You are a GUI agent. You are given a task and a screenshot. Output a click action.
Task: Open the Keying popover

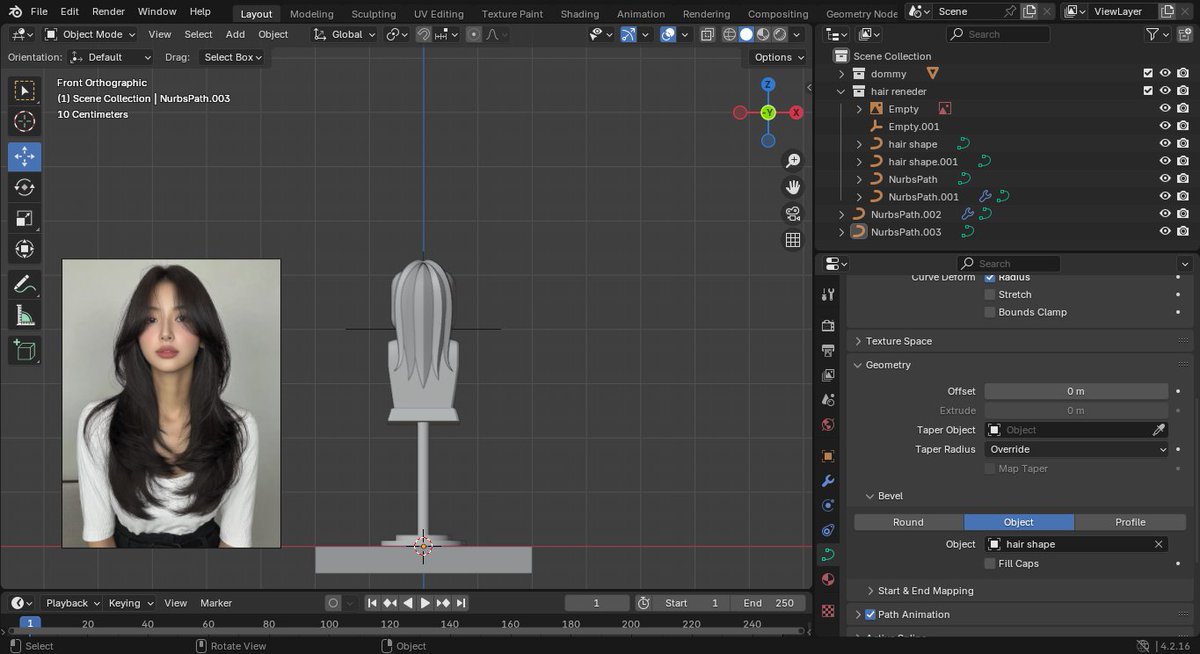coord(130,603)
